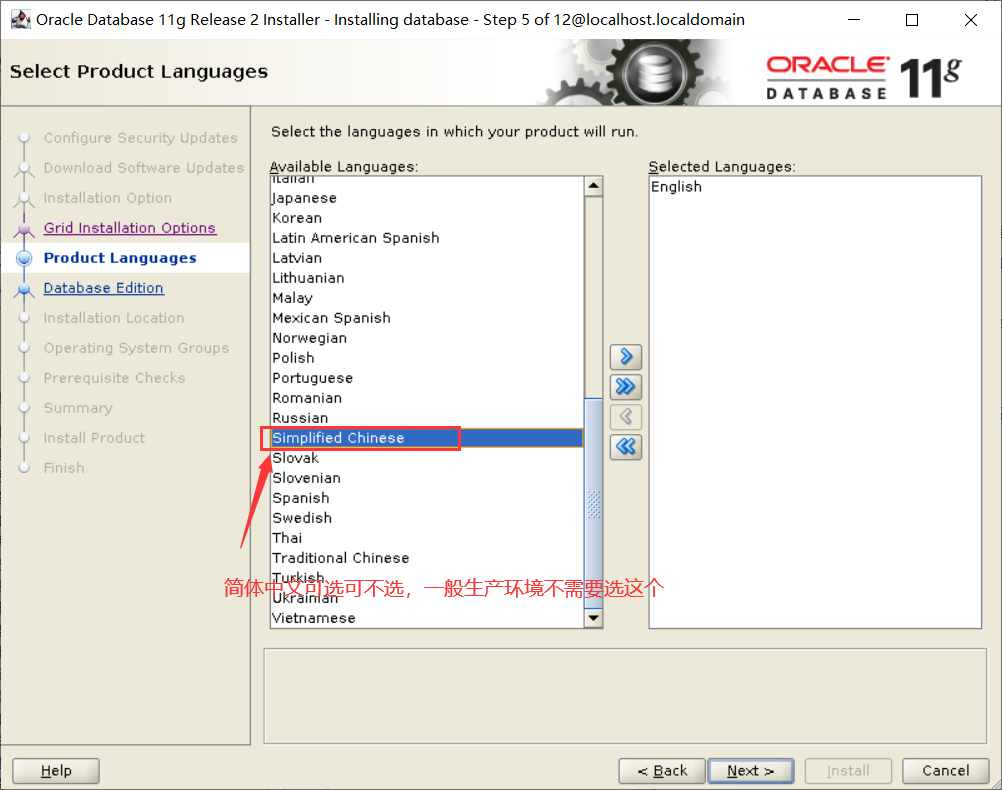Click the Help button
1002x790 pixels.
(56, 771)
